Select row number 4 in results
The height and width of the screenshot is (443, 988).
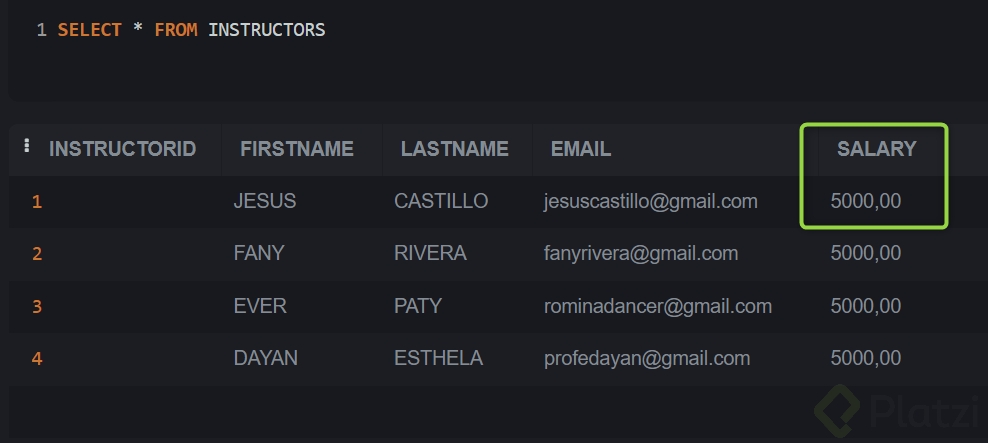[x=37, y=358]
